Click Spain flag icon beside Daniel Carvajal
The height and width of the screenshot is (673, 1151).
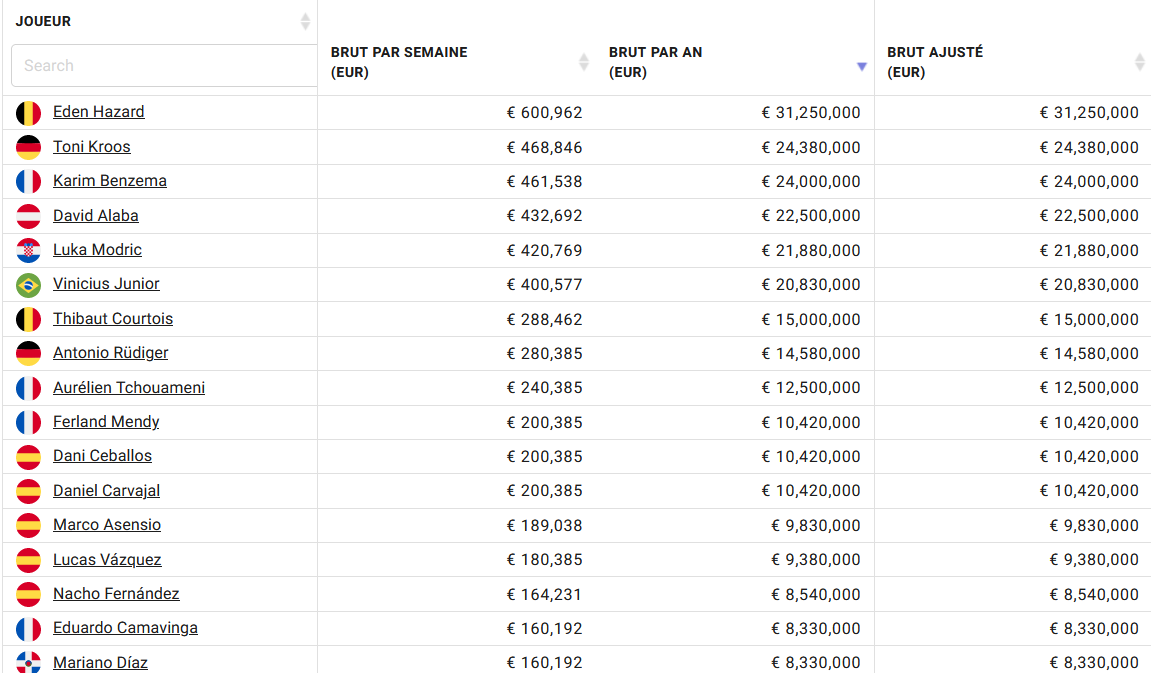coord(29,491)
